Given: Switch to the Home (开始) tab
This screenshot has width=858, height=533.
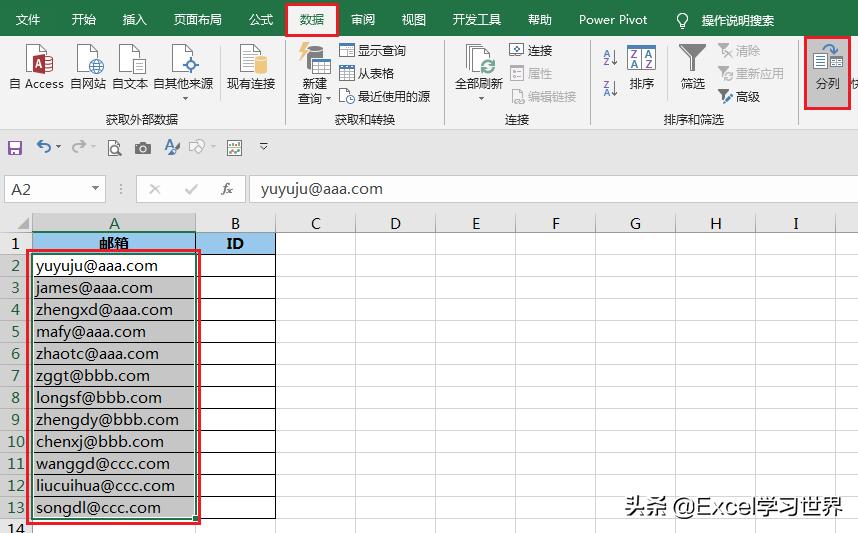Looking at the screenshot, I should coord(84,20).
